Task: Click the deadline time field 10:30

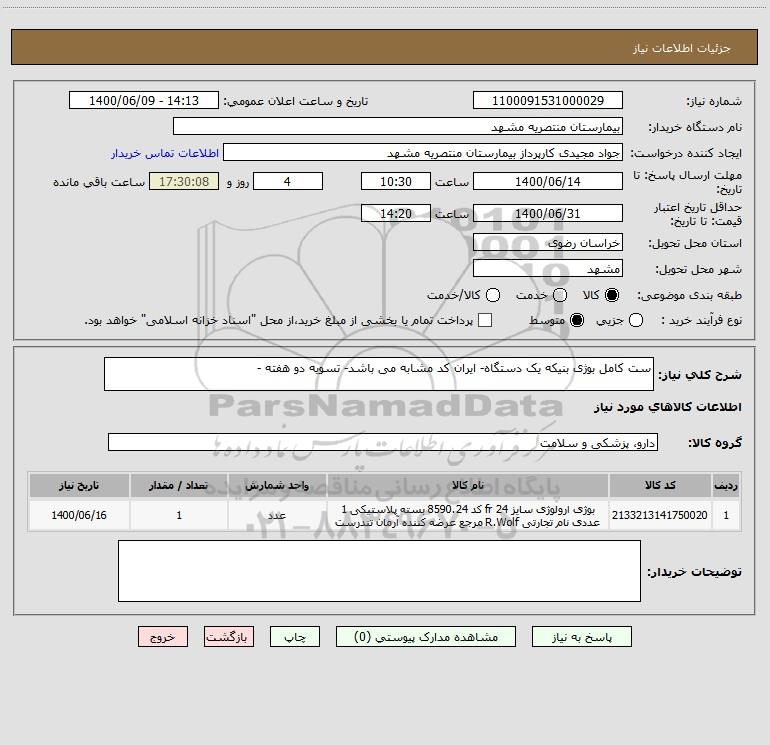Action: click(396, 181)
